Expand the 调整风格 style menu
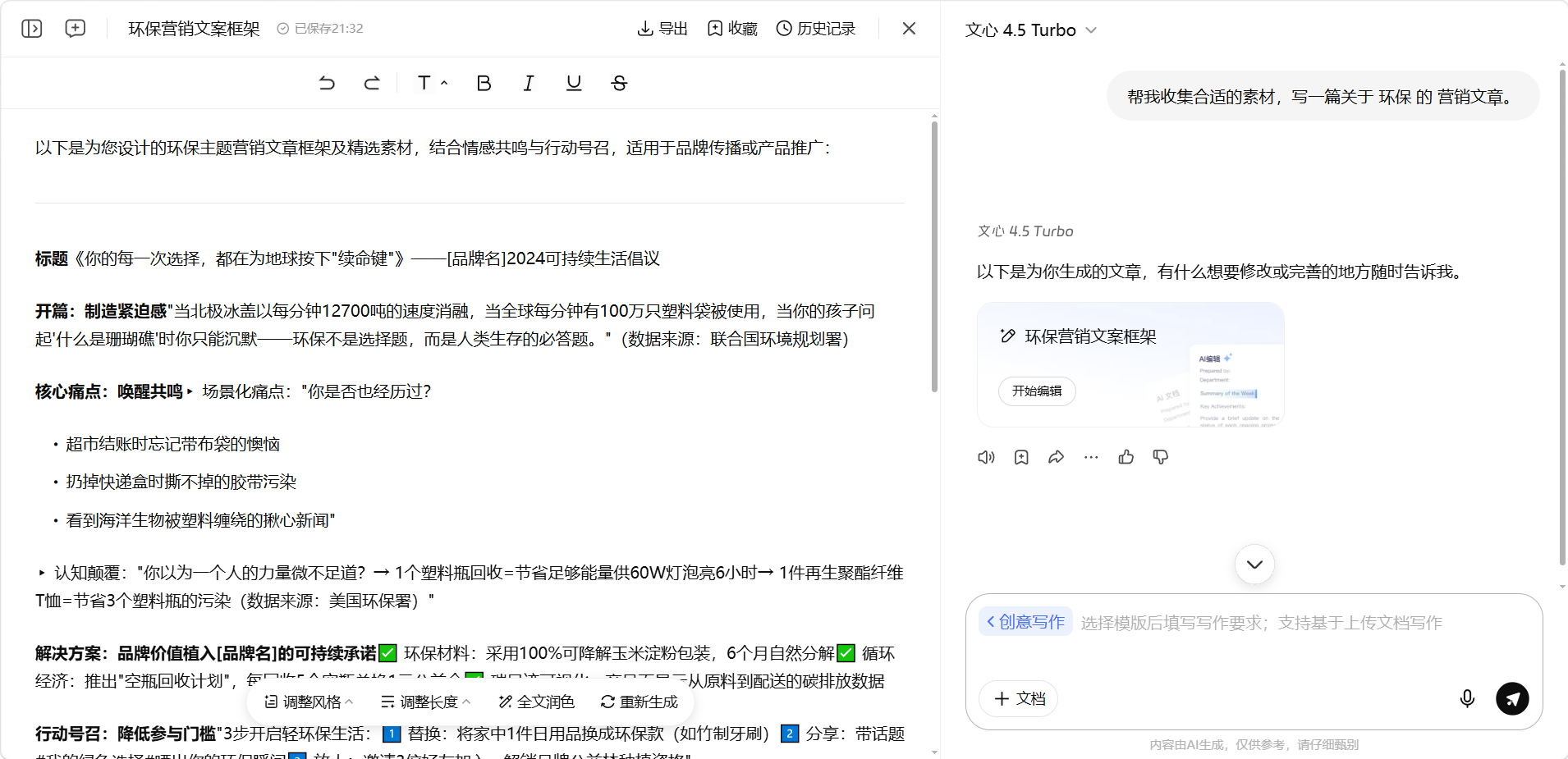Screen dimensions: 1568x759 tap(309, 702)
